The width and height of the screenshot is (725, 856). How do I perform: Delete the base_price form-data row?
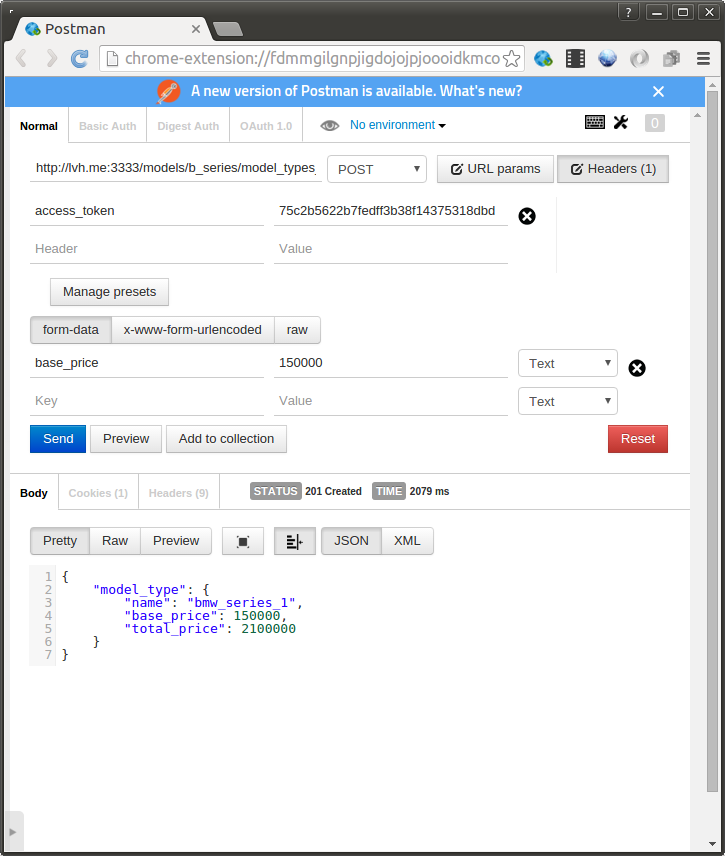[637, 368]
